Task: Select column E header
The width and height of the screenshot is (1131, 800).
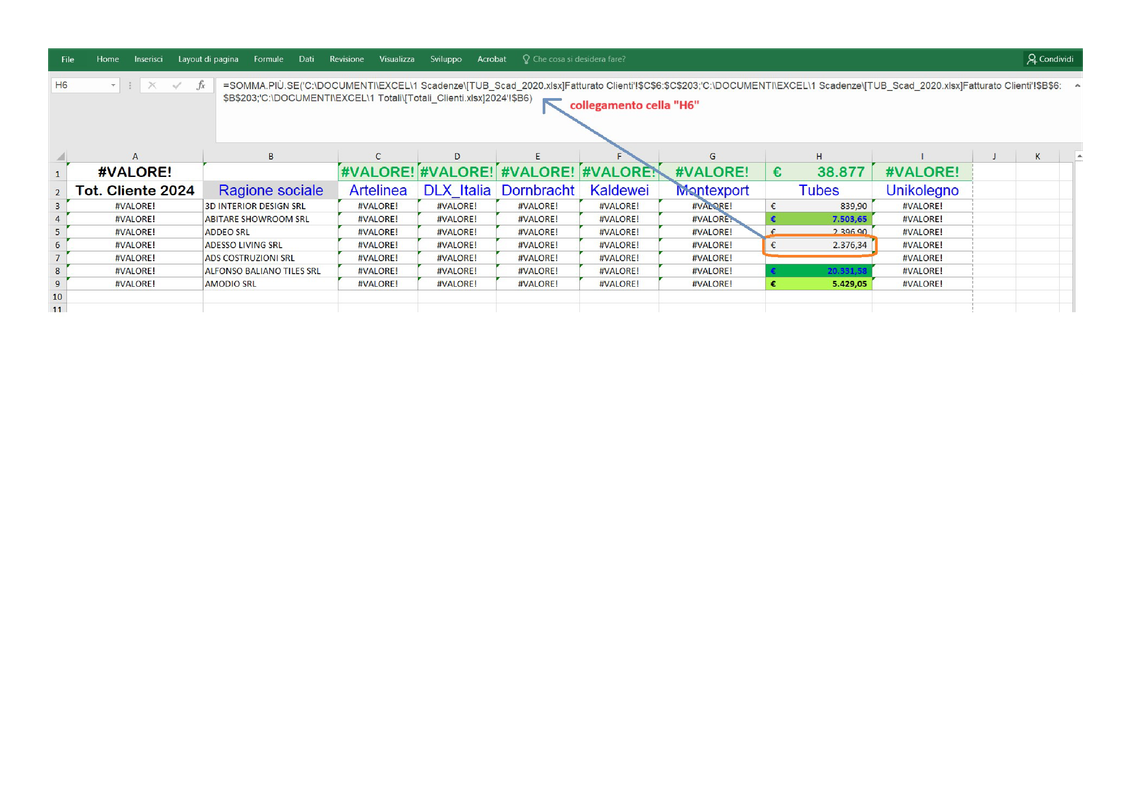Action: pyautogui.click(x=537, y=156)
